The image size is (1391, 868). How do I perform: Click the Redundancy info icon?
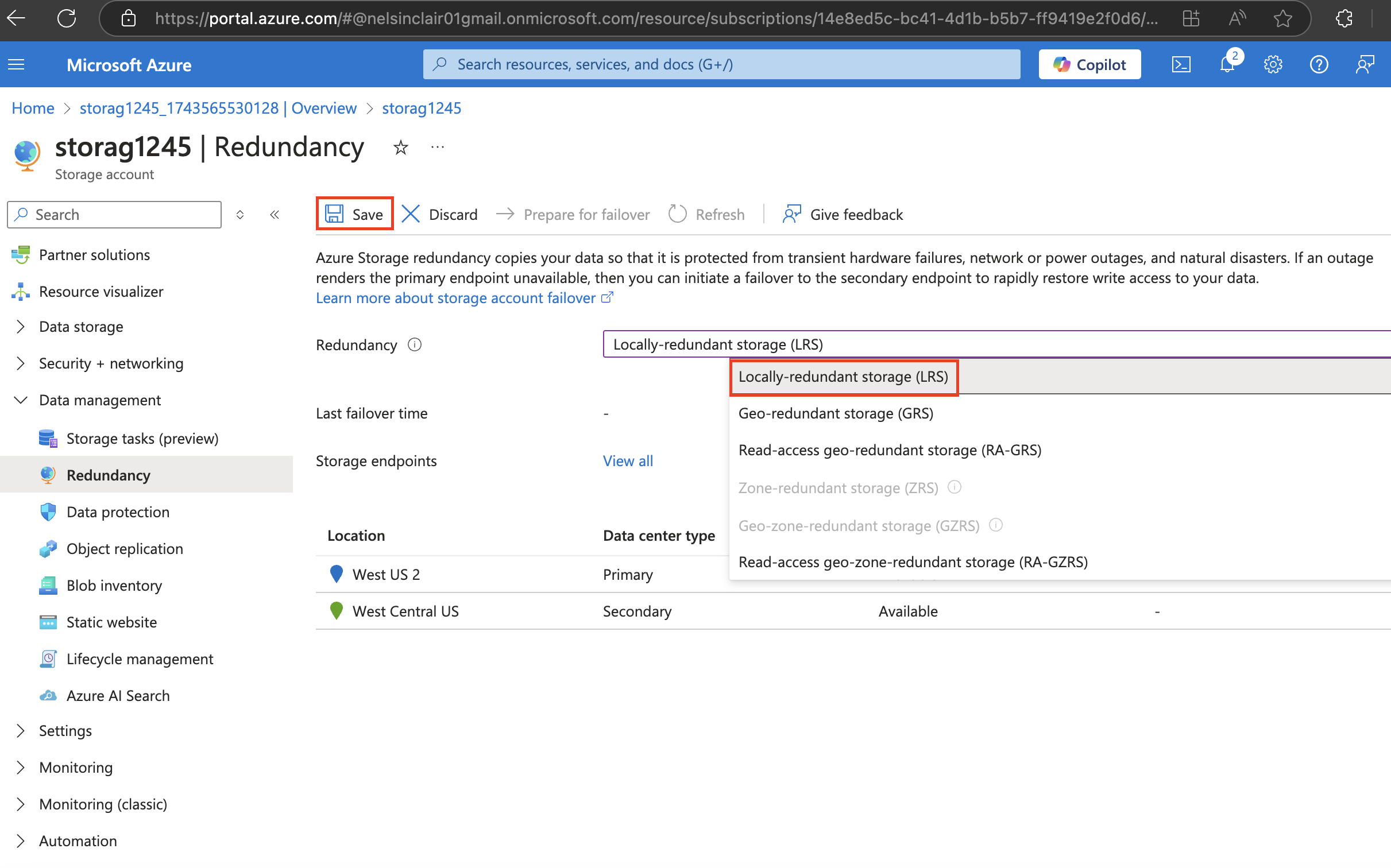[x=415, y=344]
